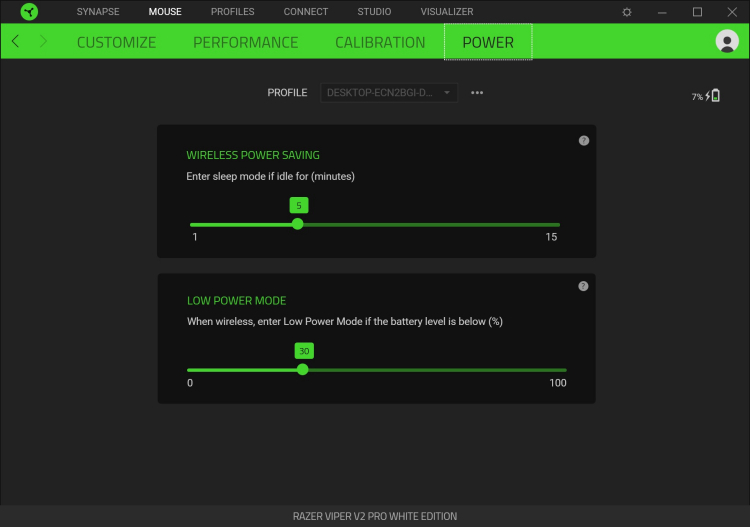Go to the PROFILES section
The height and width of the screenshot is (527, 750).
coord(232,11)
